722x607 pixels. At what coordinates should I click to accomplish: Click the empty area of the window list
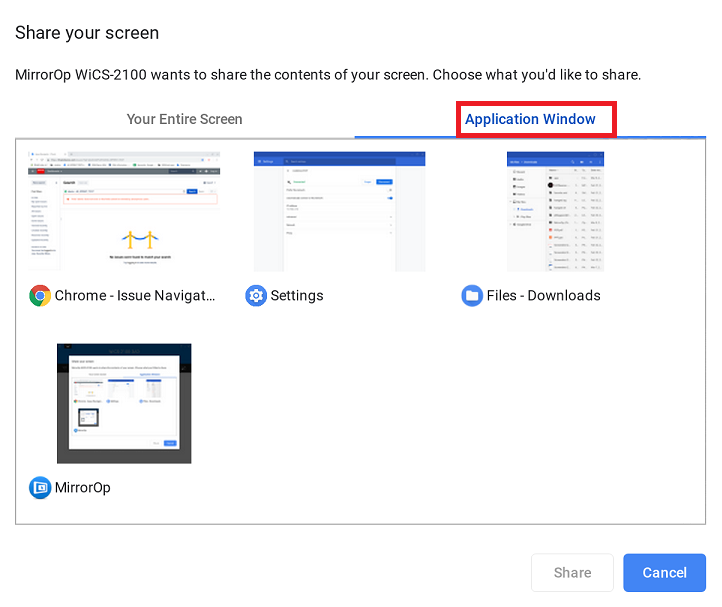[x=450, y=430]
